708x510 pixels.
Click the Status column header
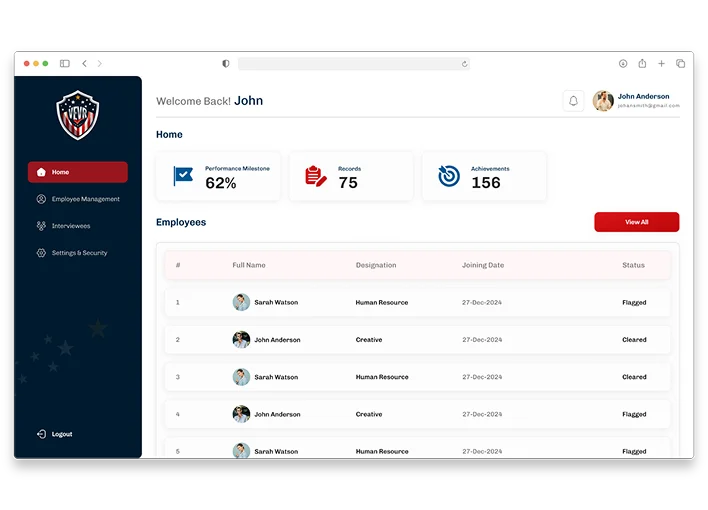click(633, 265)
